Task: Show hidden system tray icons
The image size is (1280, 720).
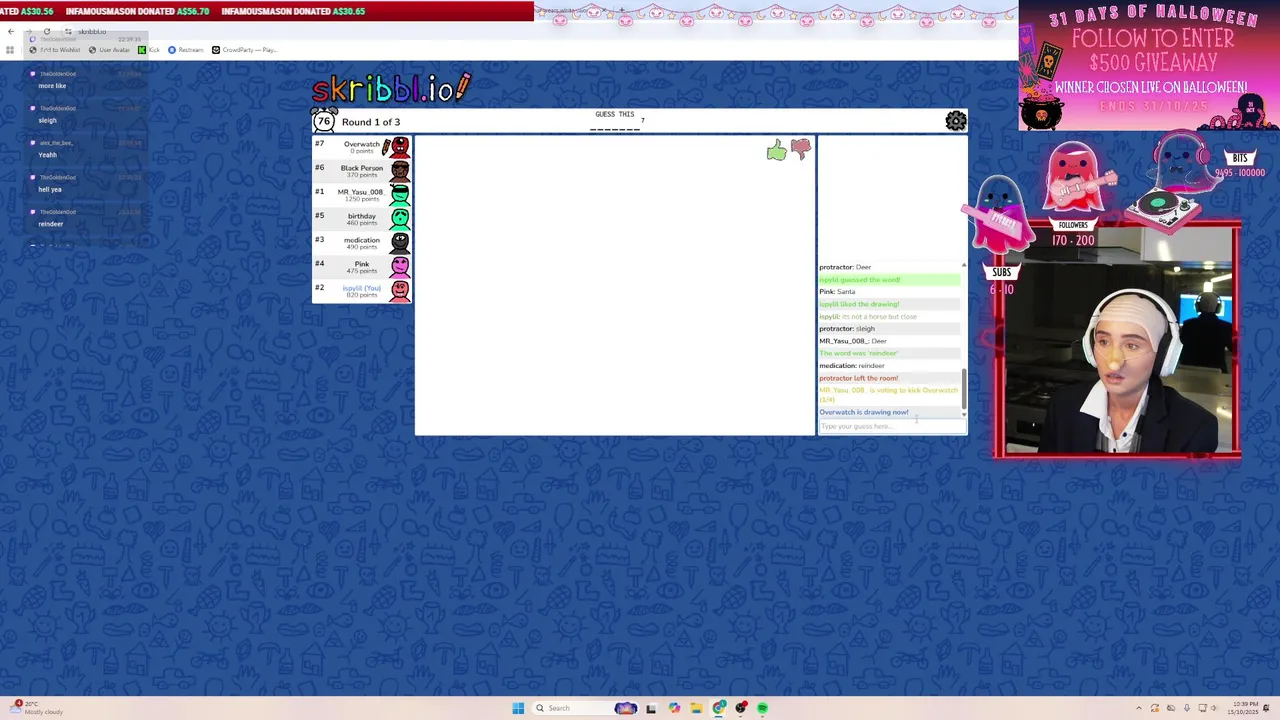Action: tap(1138, 708)
